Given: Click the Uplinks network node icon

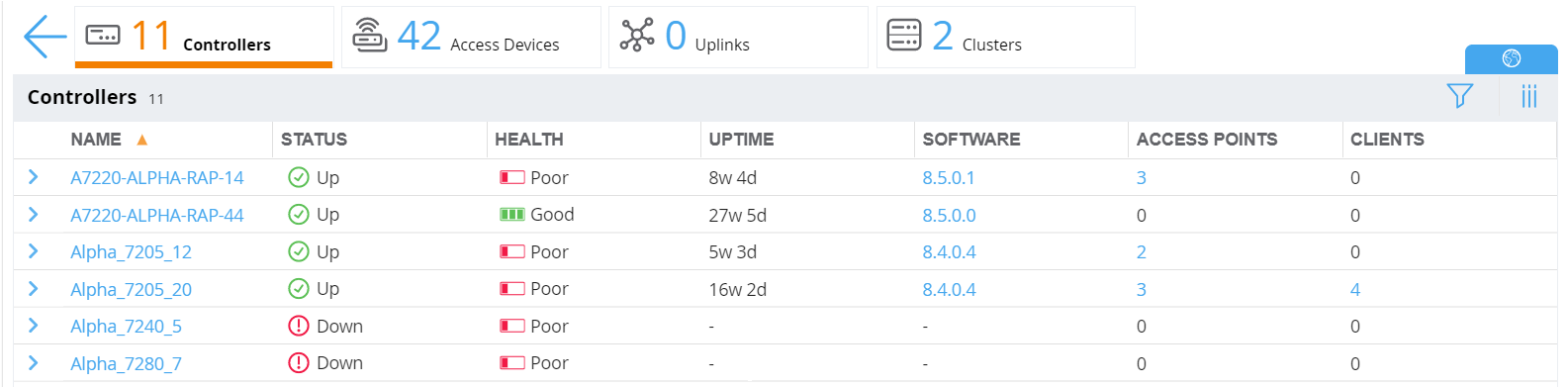Looking at the screenshot, I should point(637,35).
